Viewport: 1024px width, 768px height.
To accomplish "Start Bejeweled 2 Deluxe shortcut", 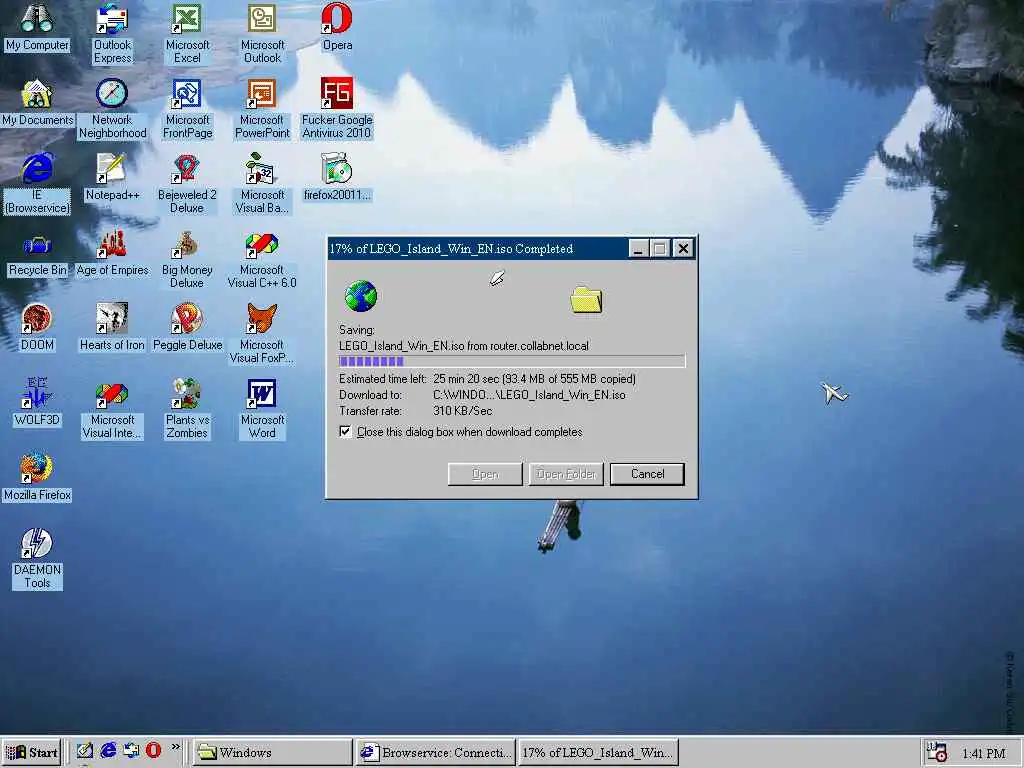I will pyautogui.click(x=187, y=183).
